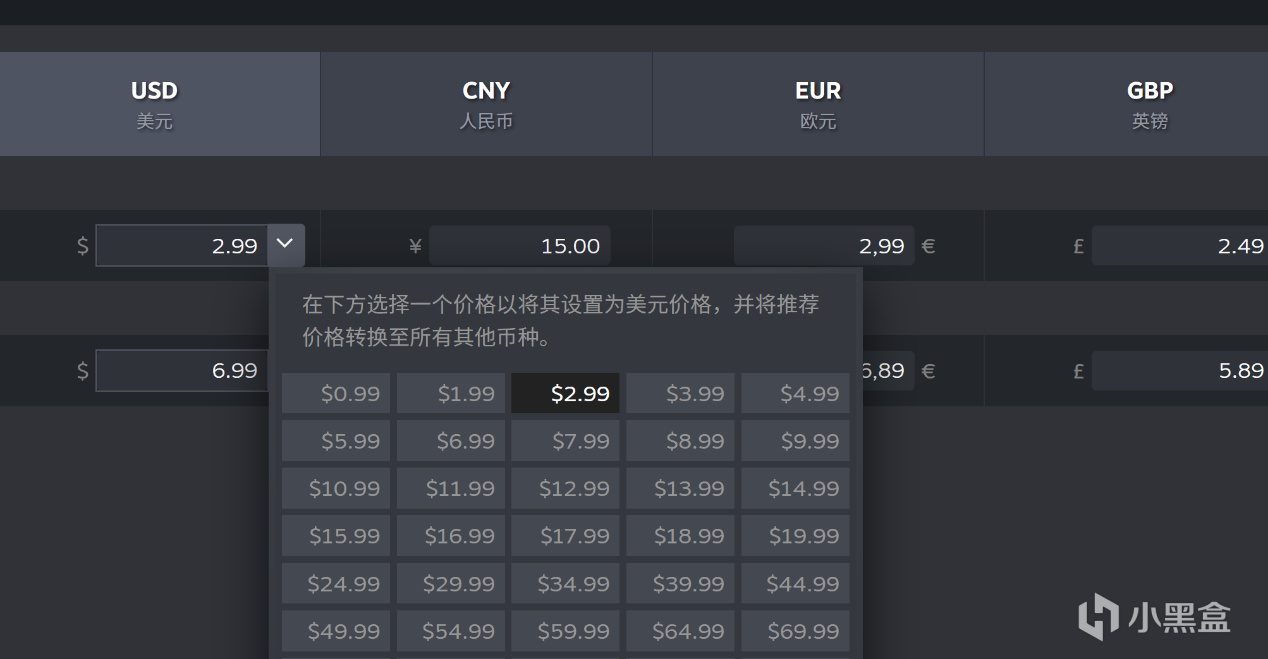Select the $69.99 price option
This screenshot has height=659, width=1268.
(x=795, y=631)
